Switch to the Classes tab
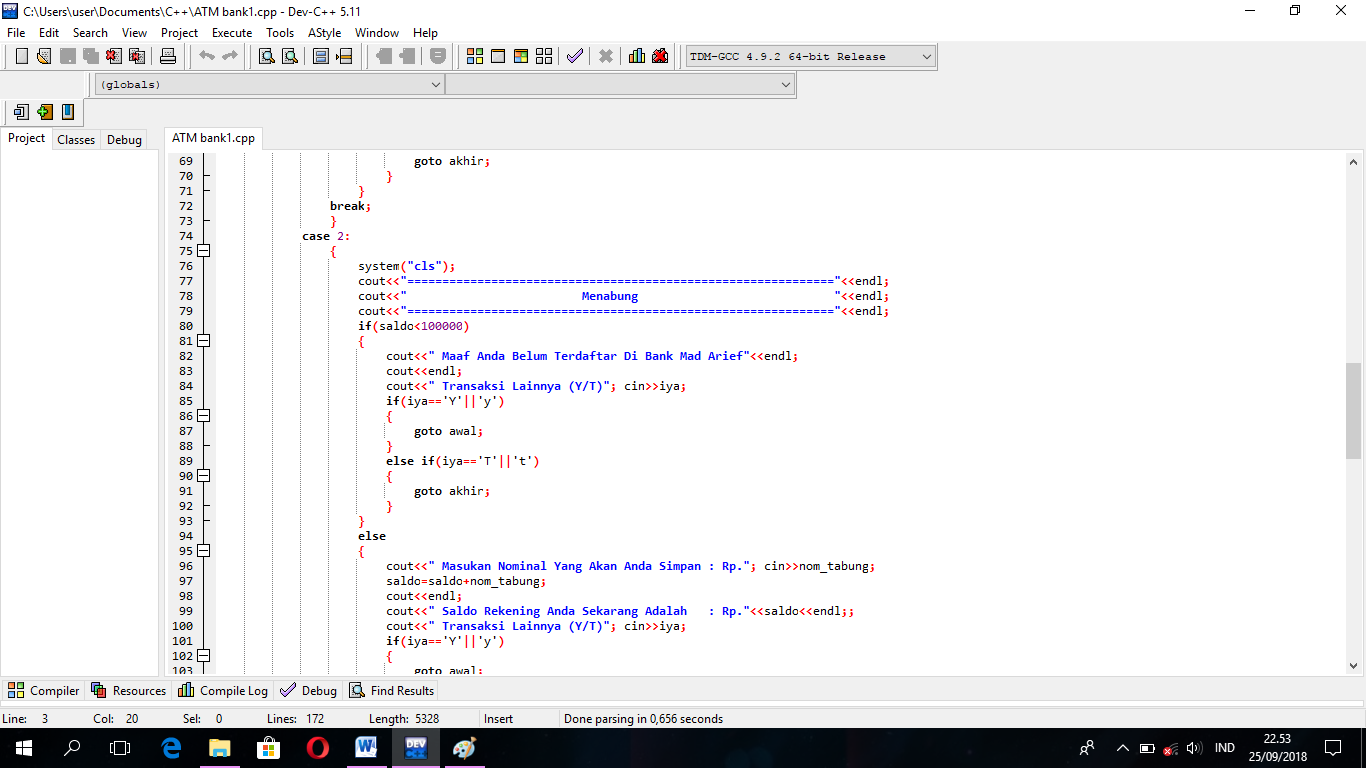This screenshot has width=1366, height=768. pos(75,139)
